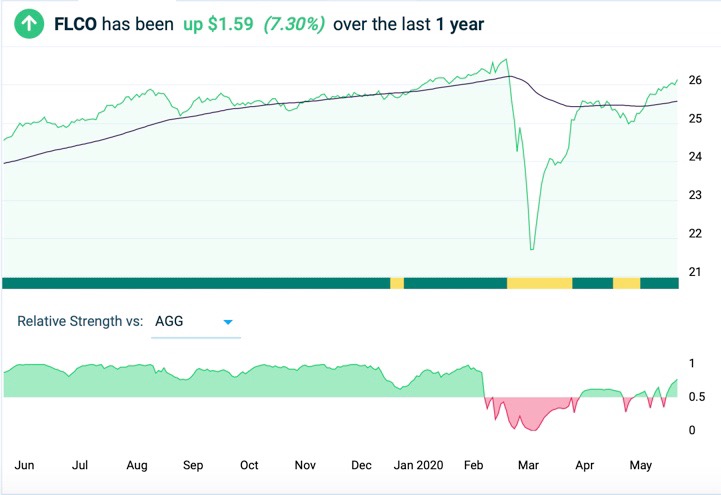Open the AGG relative strength dropdown
Viewport: 721px width, 495px height.
click(195, 322)
